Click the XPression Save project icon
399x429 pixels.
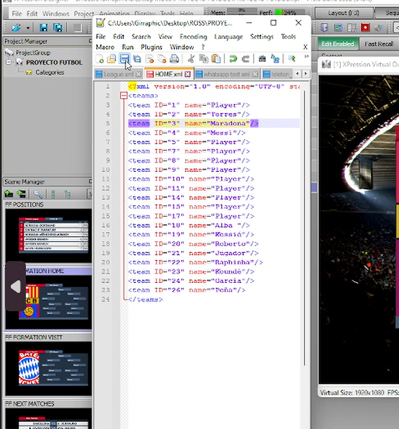[43, 27]
